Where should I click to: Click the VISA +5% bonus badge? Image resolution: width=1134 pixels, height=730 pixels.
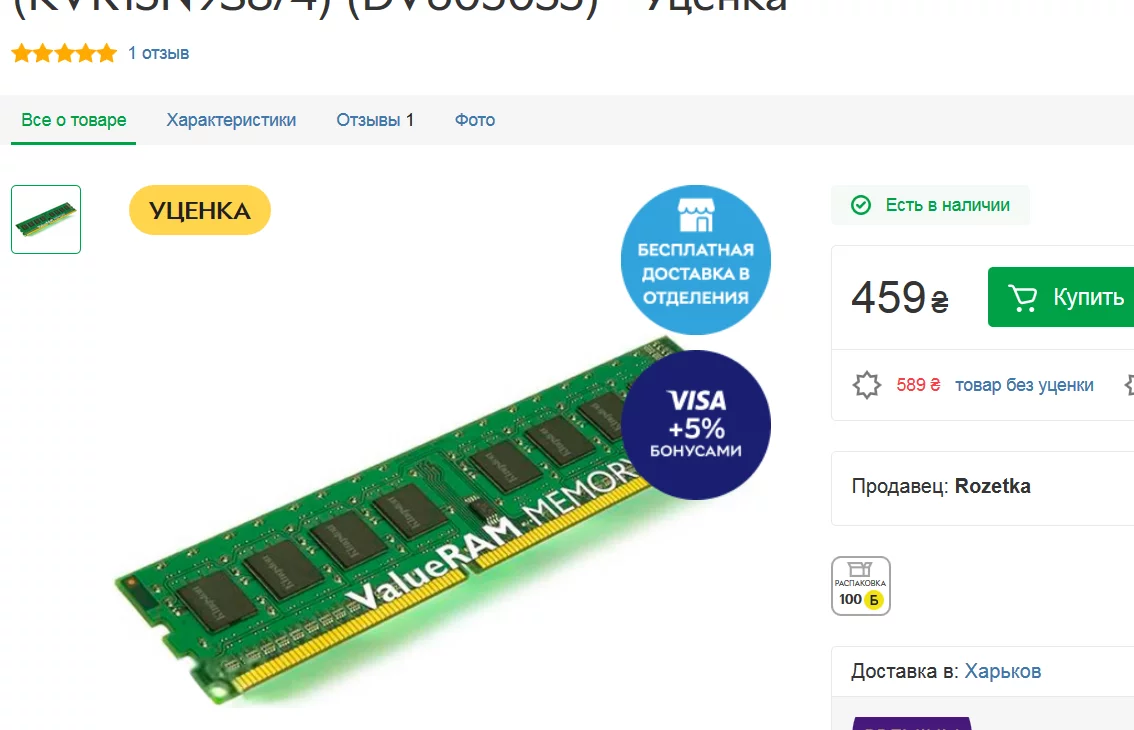point(696,425)
